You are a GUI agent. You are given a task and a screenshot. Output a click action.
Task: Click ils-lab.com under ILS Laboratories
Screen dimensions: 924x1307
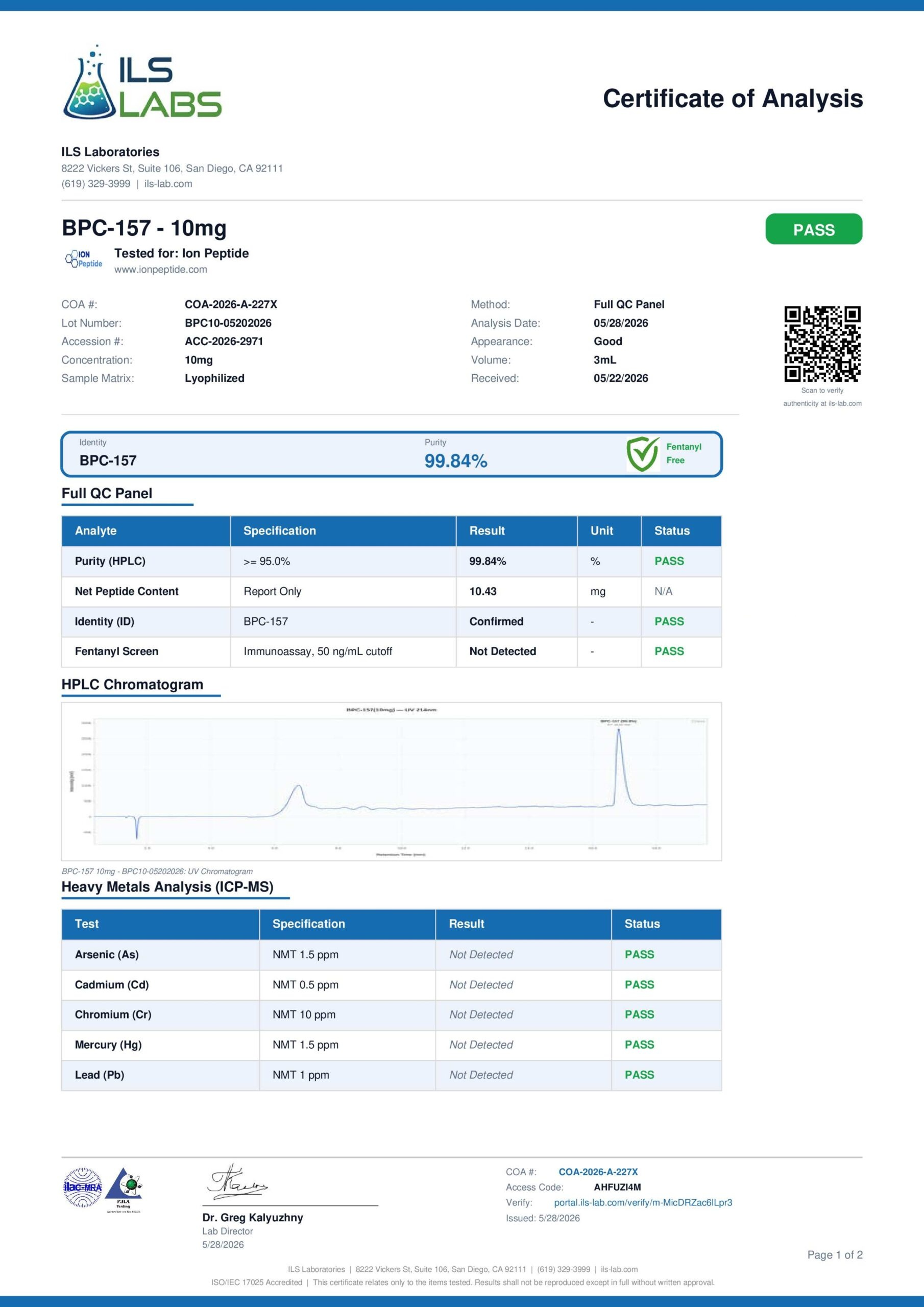coord(168,184)
